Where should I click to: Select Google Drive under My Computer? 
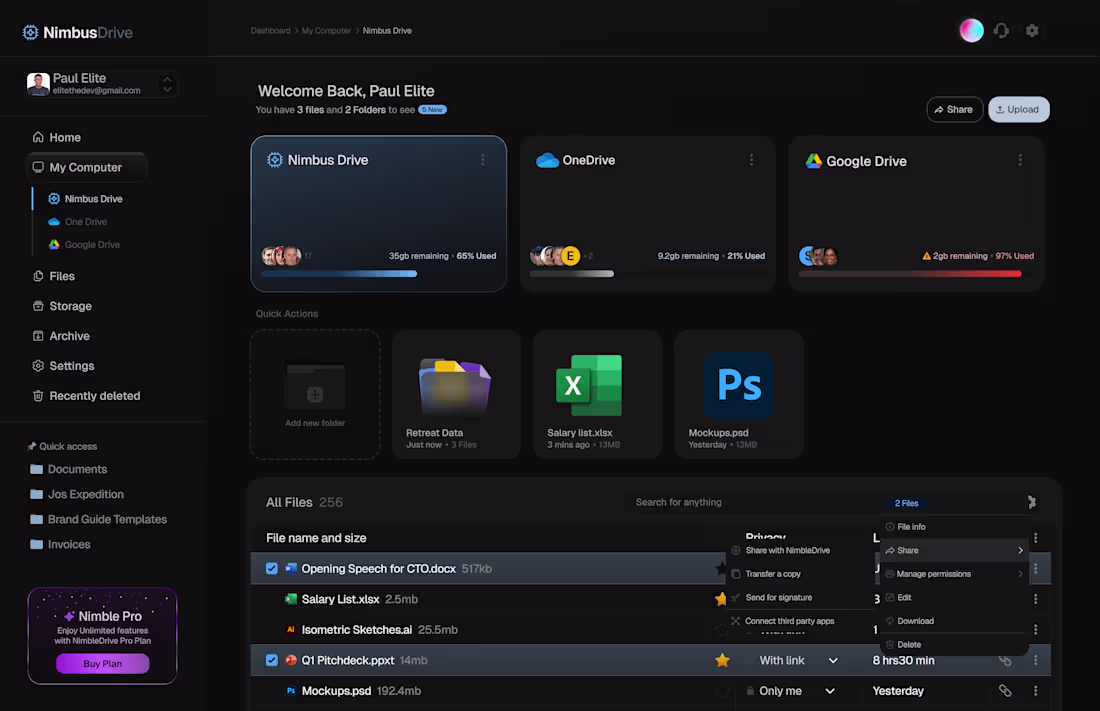tap(83, 245)
